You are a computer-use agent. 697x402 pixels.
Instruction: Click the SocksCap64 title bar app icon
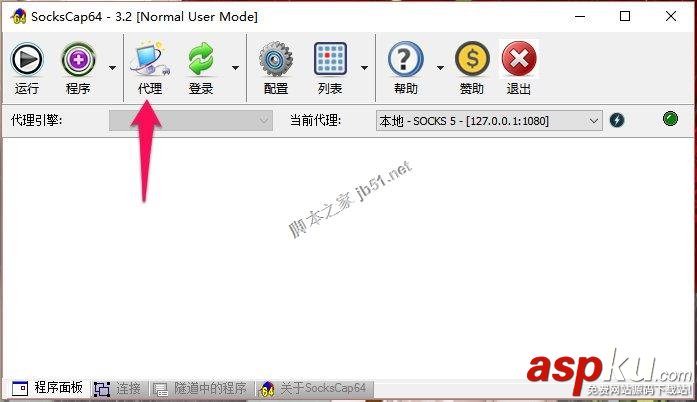[x=19, y=17]
